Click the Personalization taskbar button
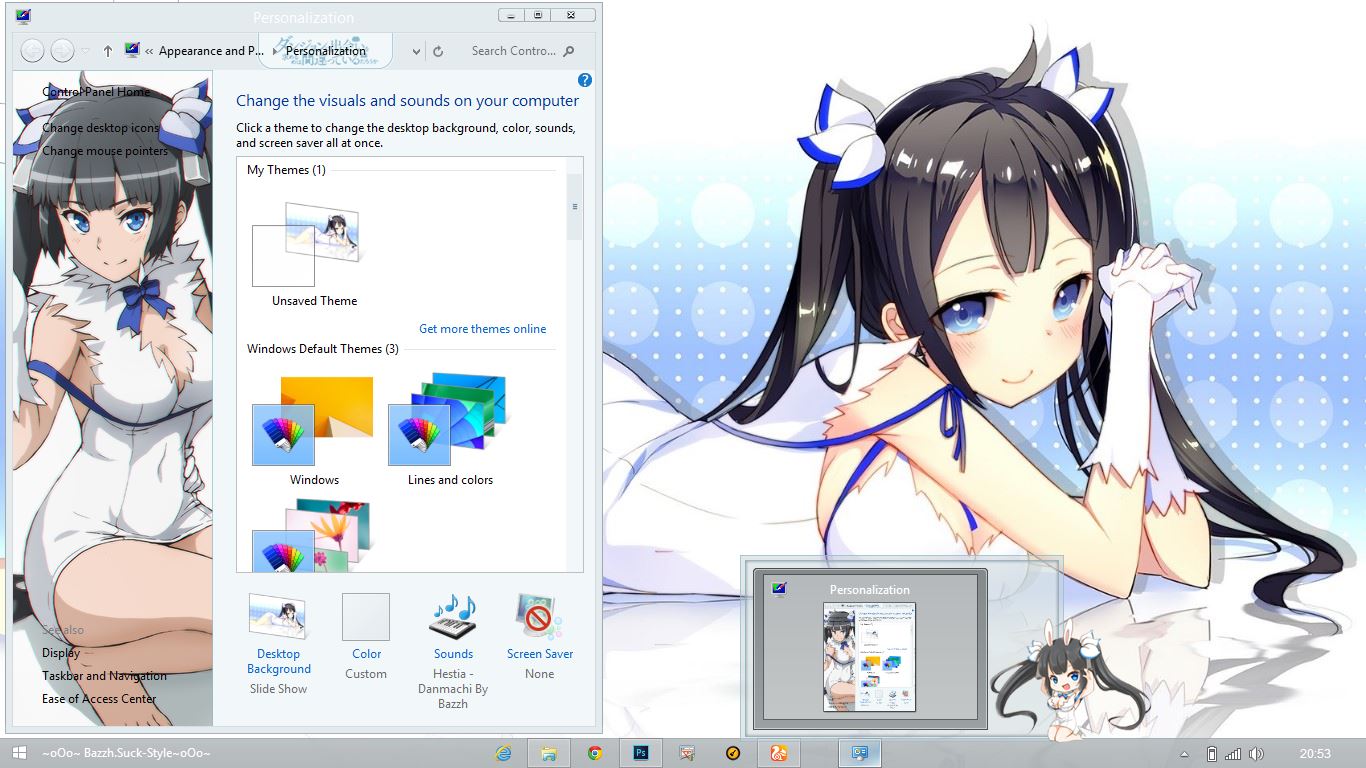Viewport: 1366px width, 768px height. [859, 753]
